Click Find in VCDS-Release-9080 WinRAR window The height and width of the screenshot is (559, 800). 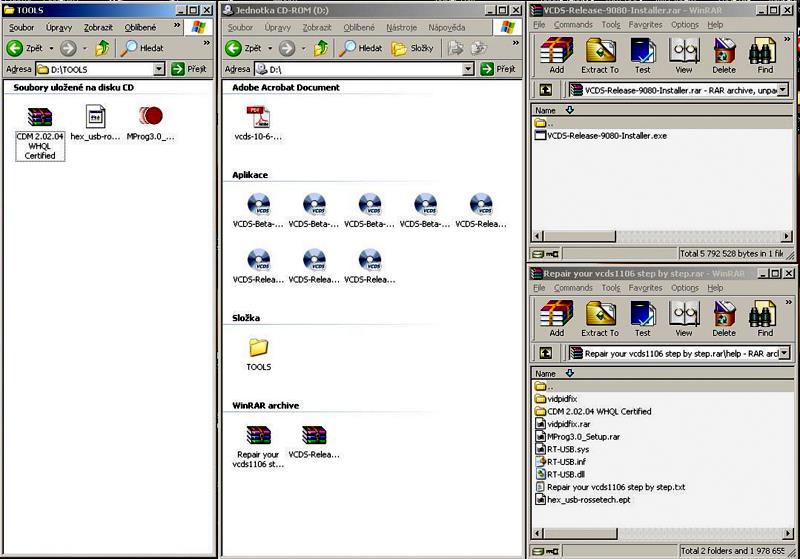point(764,56)
